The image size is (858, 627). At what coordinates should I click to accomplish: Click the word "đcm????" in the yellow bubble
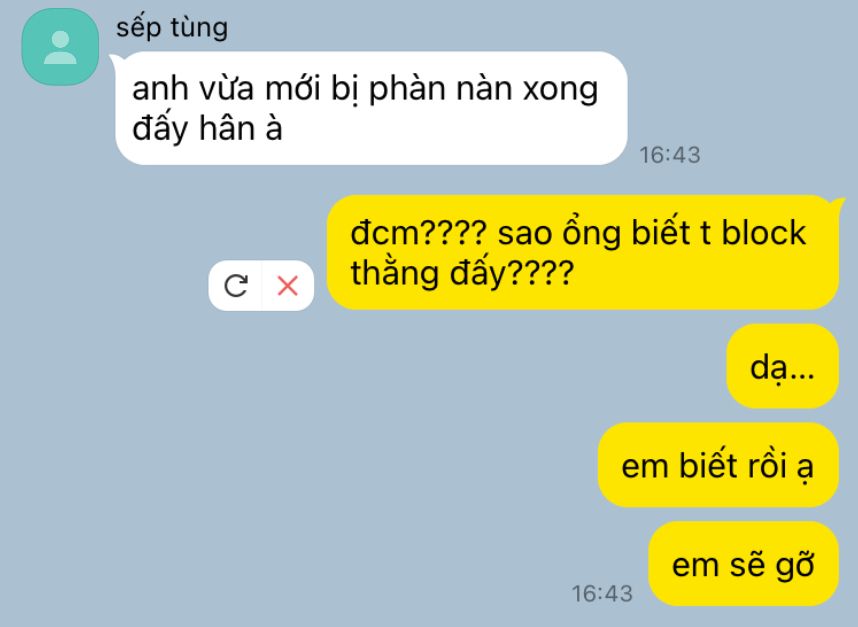coord(419,233)
